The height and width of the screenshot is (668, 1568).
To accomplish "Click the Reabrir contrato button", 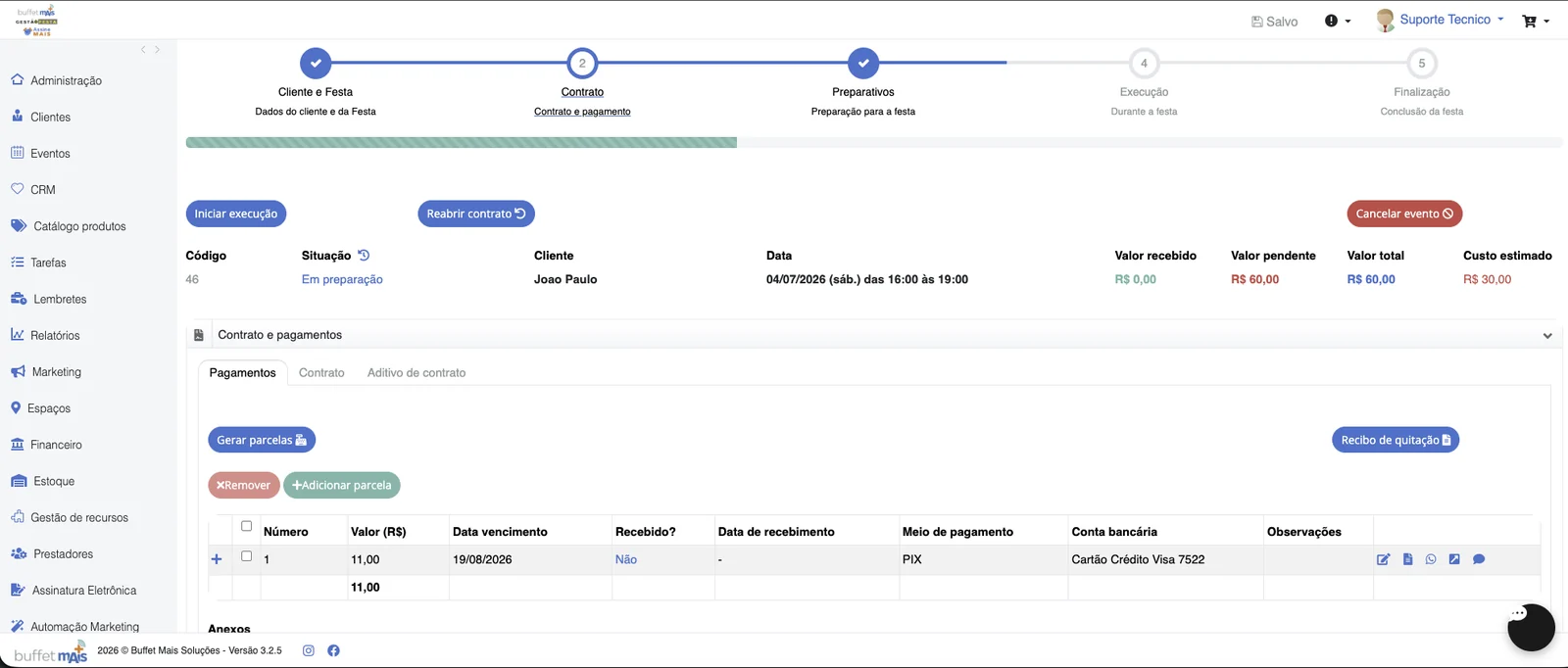I will pyautogui.click(x=476, y=214).
